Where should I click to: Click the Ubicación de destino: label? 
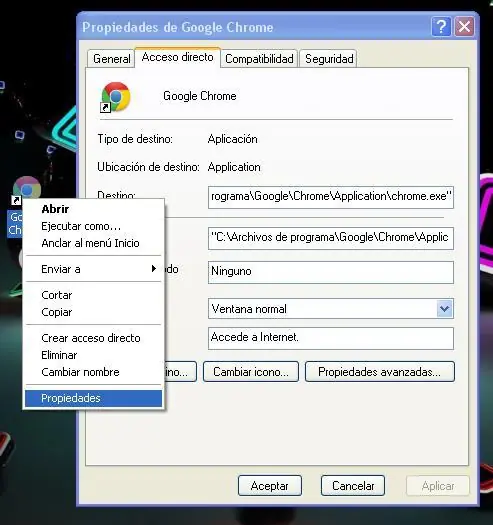tap(148, 167)
